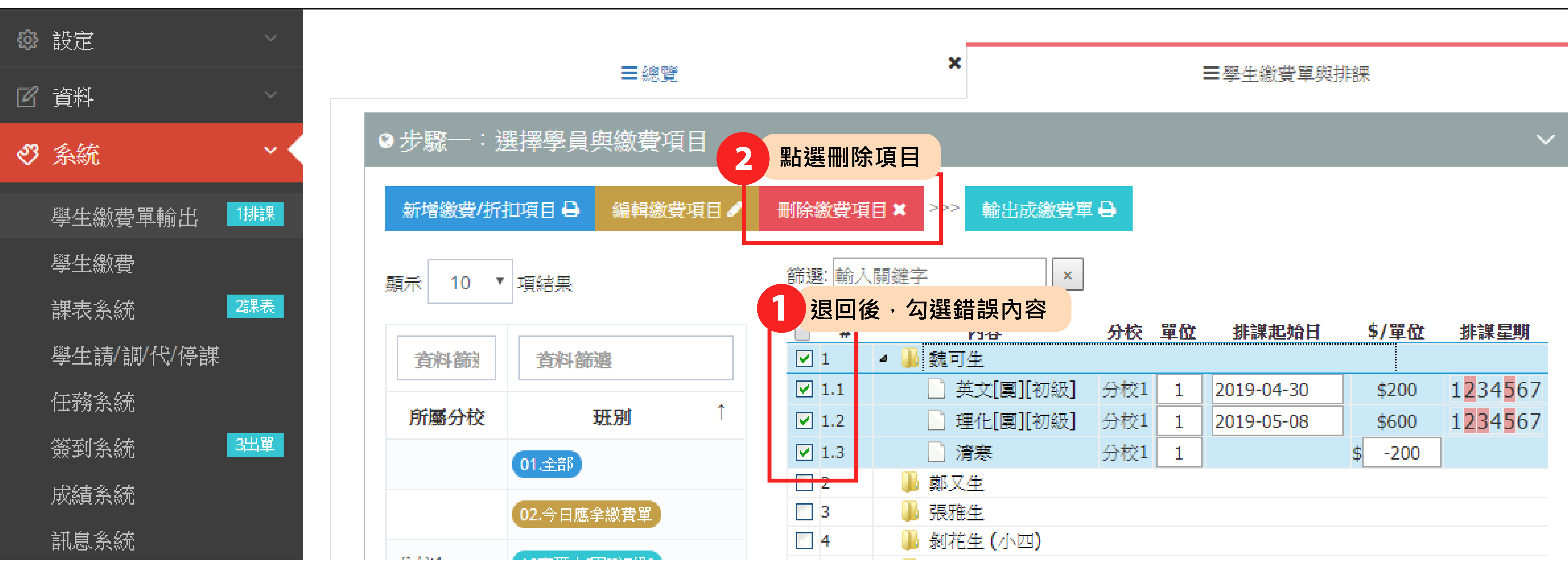Check the row 3 張雅生 checkbox
Image resolution: width=1568 pixels, height=573 pixels.
[804, 512]
